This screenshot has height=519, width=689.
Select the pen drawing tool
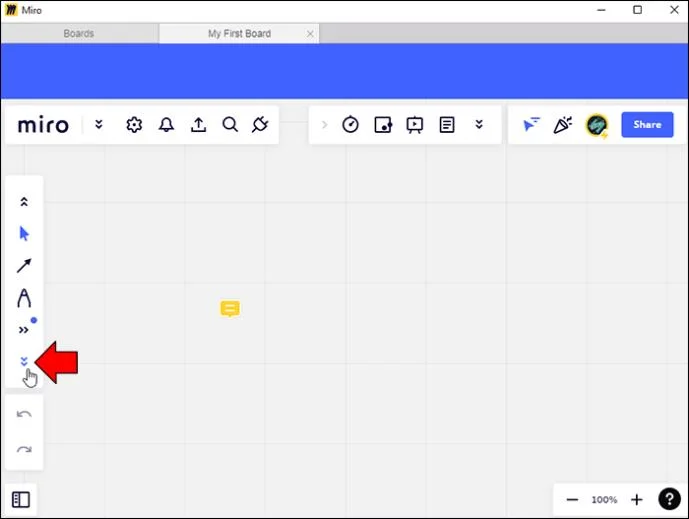pyautogui.click(x=24, y=298)
